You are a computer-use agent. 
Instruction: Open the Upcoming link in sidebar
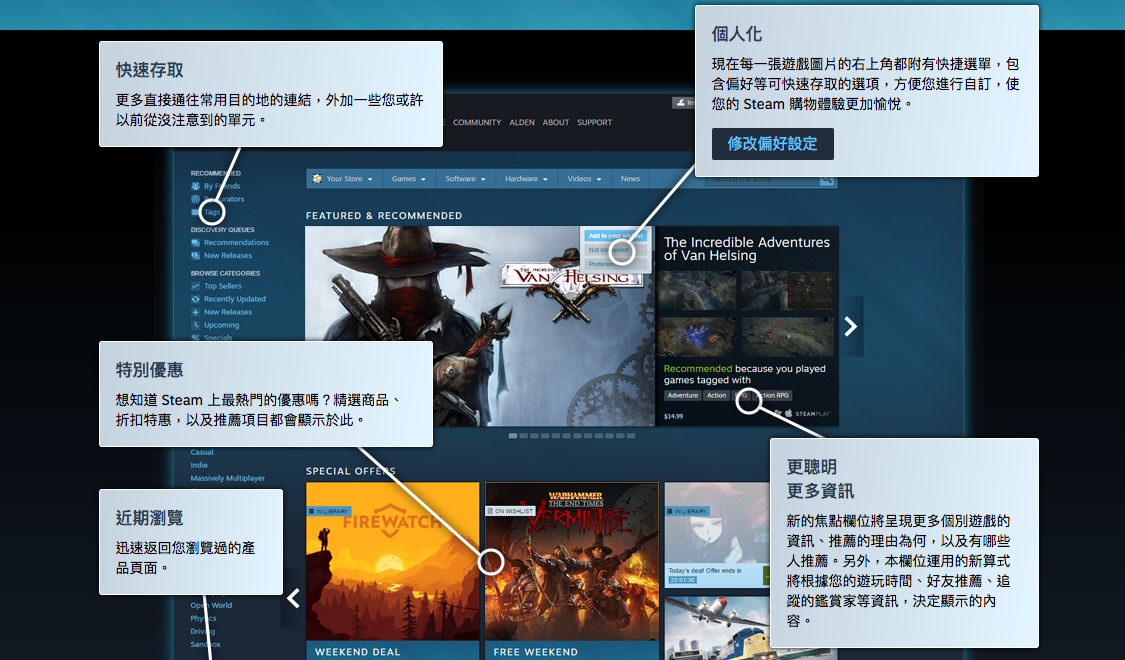tap(221, 325)
